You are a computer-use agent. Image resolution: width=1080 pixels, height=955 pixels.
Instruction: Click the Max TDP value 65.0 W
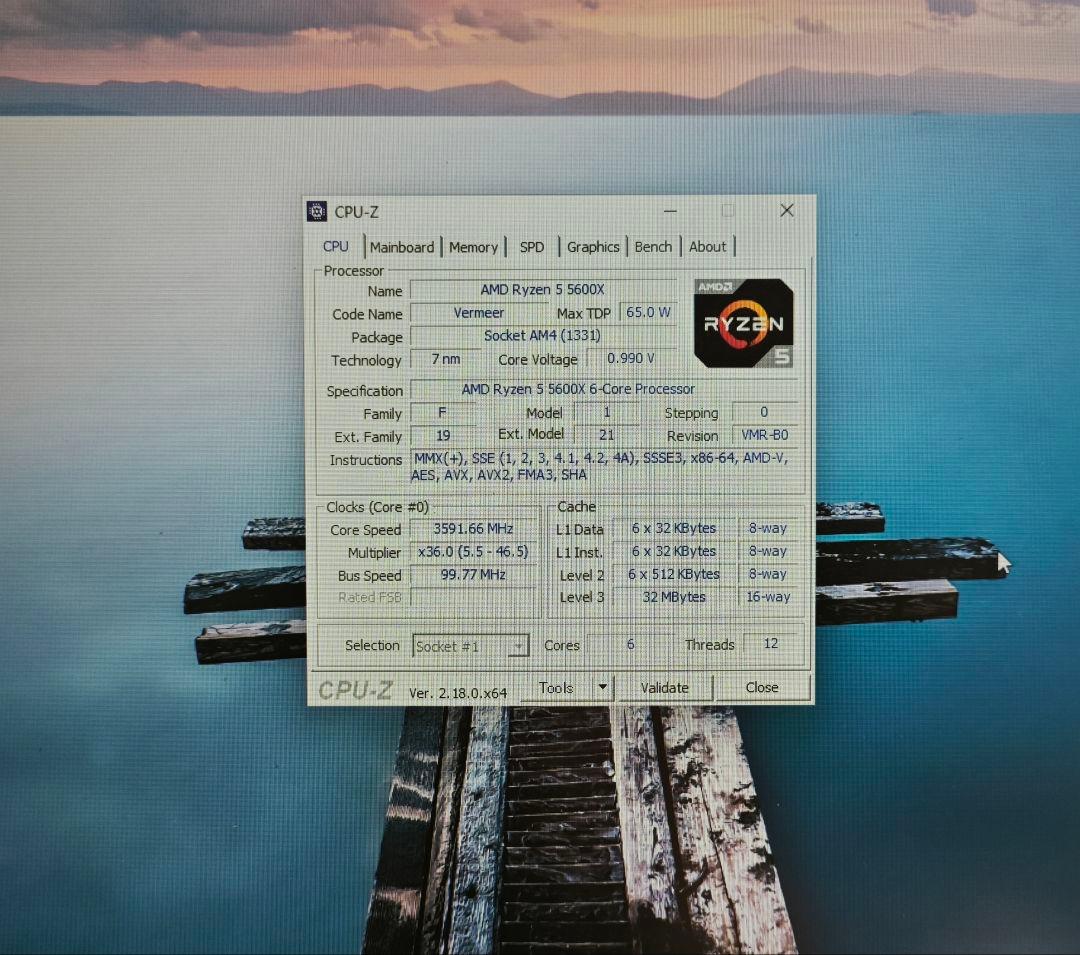[648, 312]
